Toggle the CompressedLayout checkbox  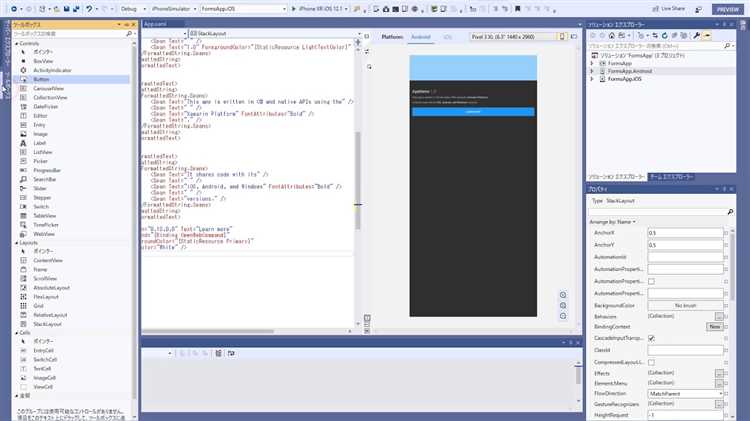[x=651, y=362]
